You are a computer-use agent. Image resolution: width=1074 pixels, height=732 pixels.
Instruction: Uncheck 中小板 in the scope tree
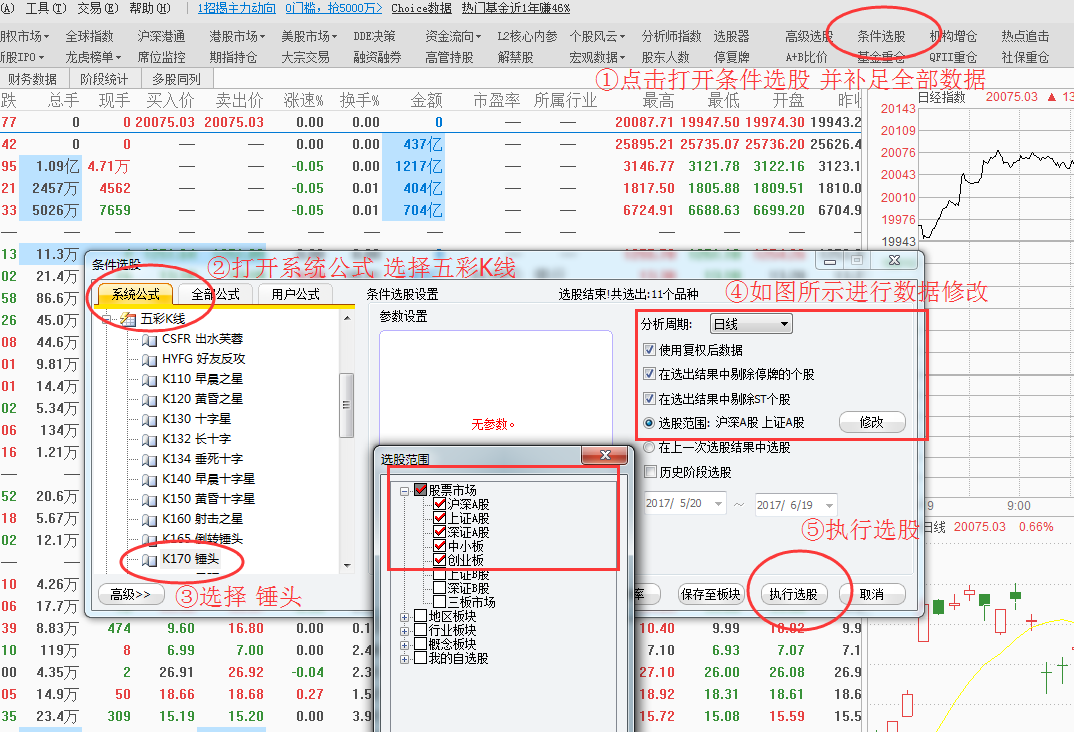tap(440, 546)
